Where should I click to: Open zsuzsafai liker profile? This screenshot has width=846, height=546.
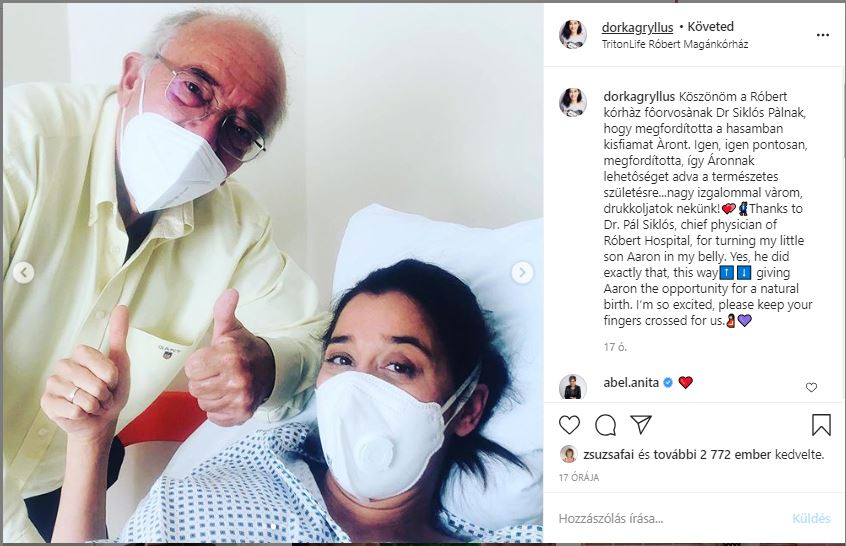point(609,455)
